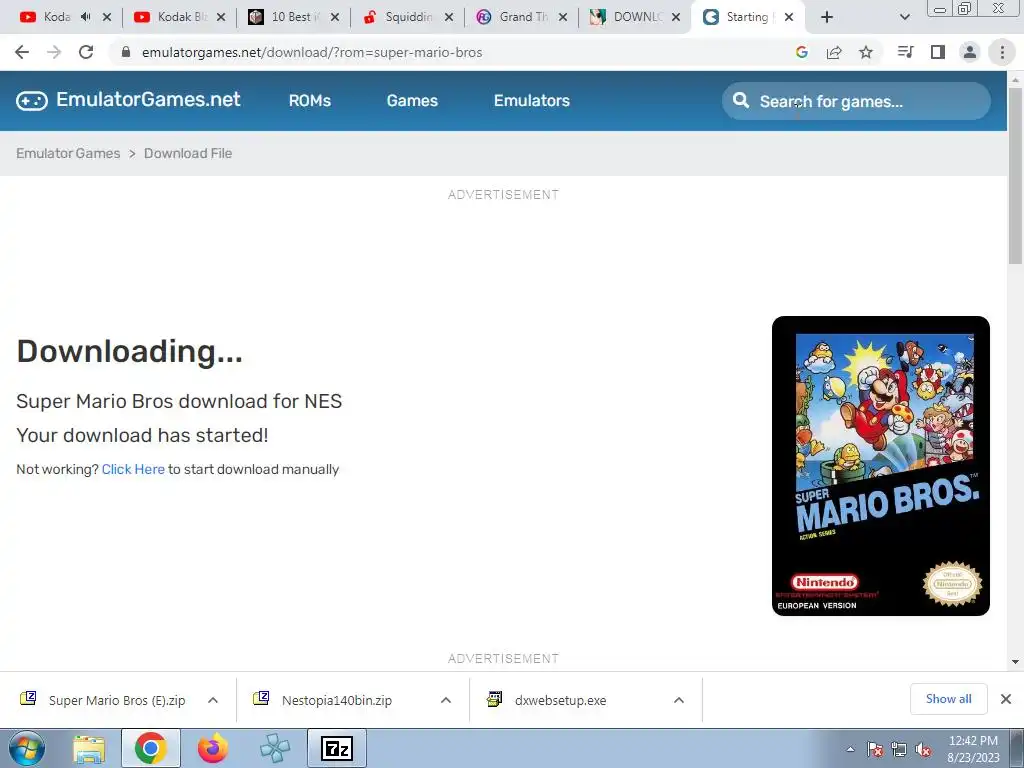Open the ROMs menu
Screen dimensions: 1024x768
(x=310, y=101)
